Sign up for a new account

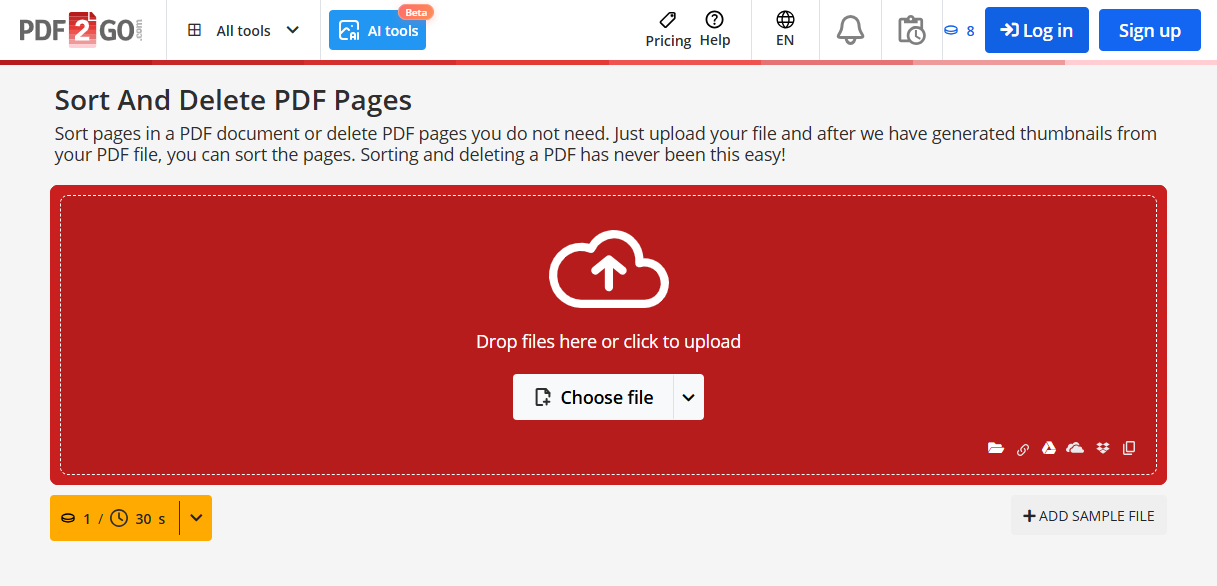[1149, 30]
